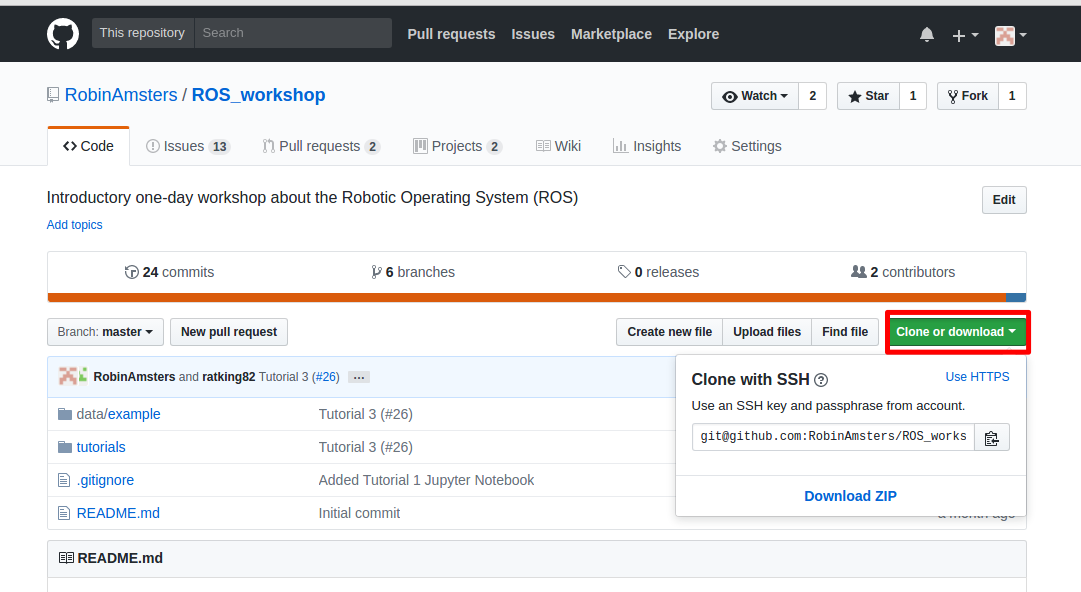Screen dimensions: 1081x592
Task: Open the Projects tab
Action: (457, 146)
